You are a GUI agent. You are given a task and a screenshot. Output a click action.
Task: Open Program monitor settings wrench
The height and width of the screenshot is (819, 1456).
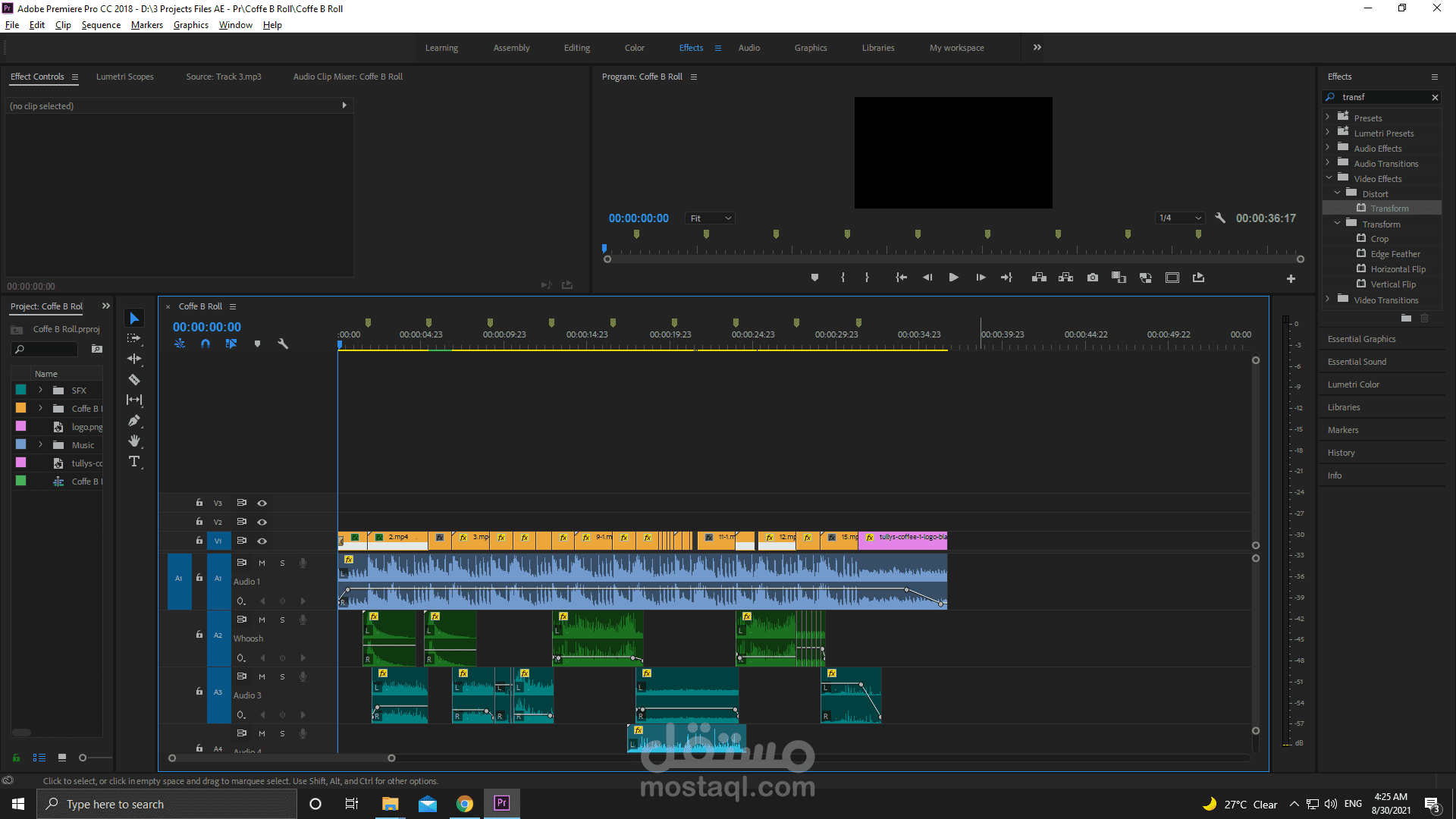[1220, 218]
